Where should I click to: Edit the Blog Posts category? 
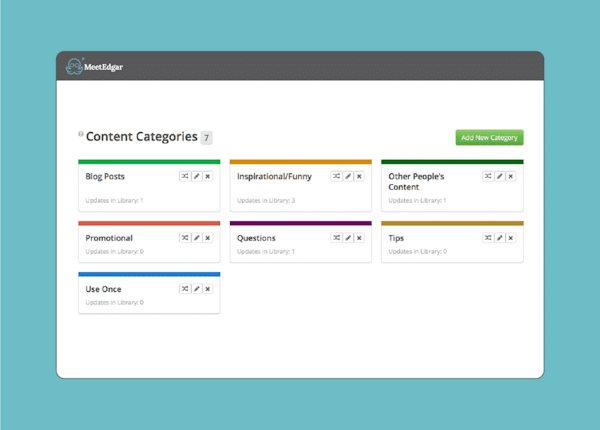[x=197, y=176]
